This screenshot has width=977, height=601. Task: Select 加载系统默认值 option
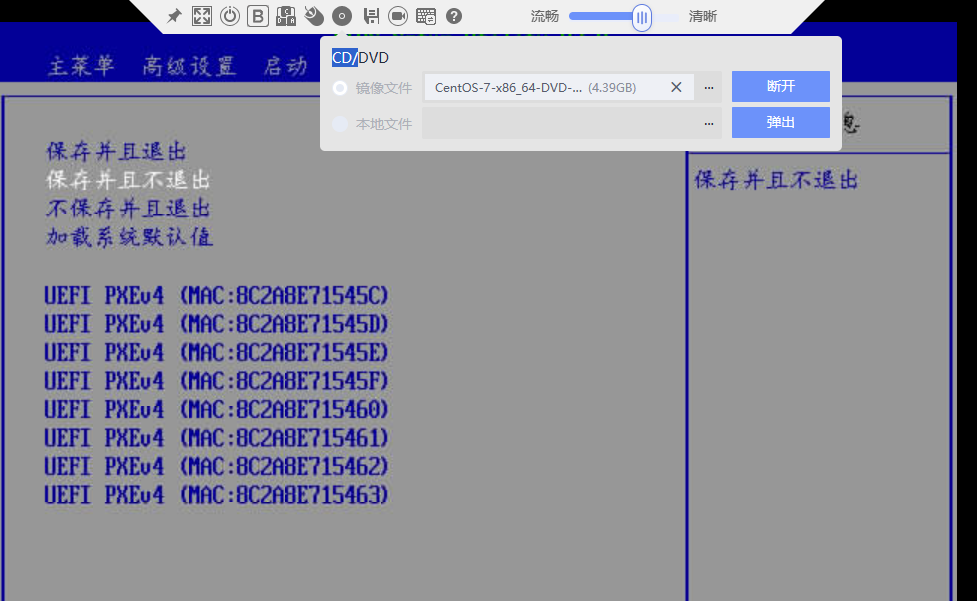(x=130, y=237)
